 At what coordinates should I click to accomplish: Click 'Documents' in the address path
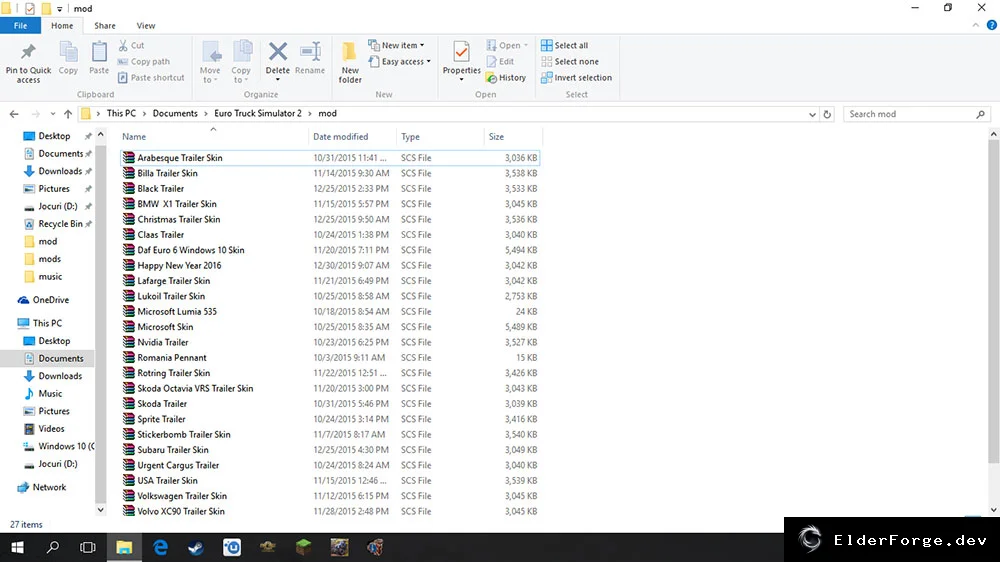[175, 114]
